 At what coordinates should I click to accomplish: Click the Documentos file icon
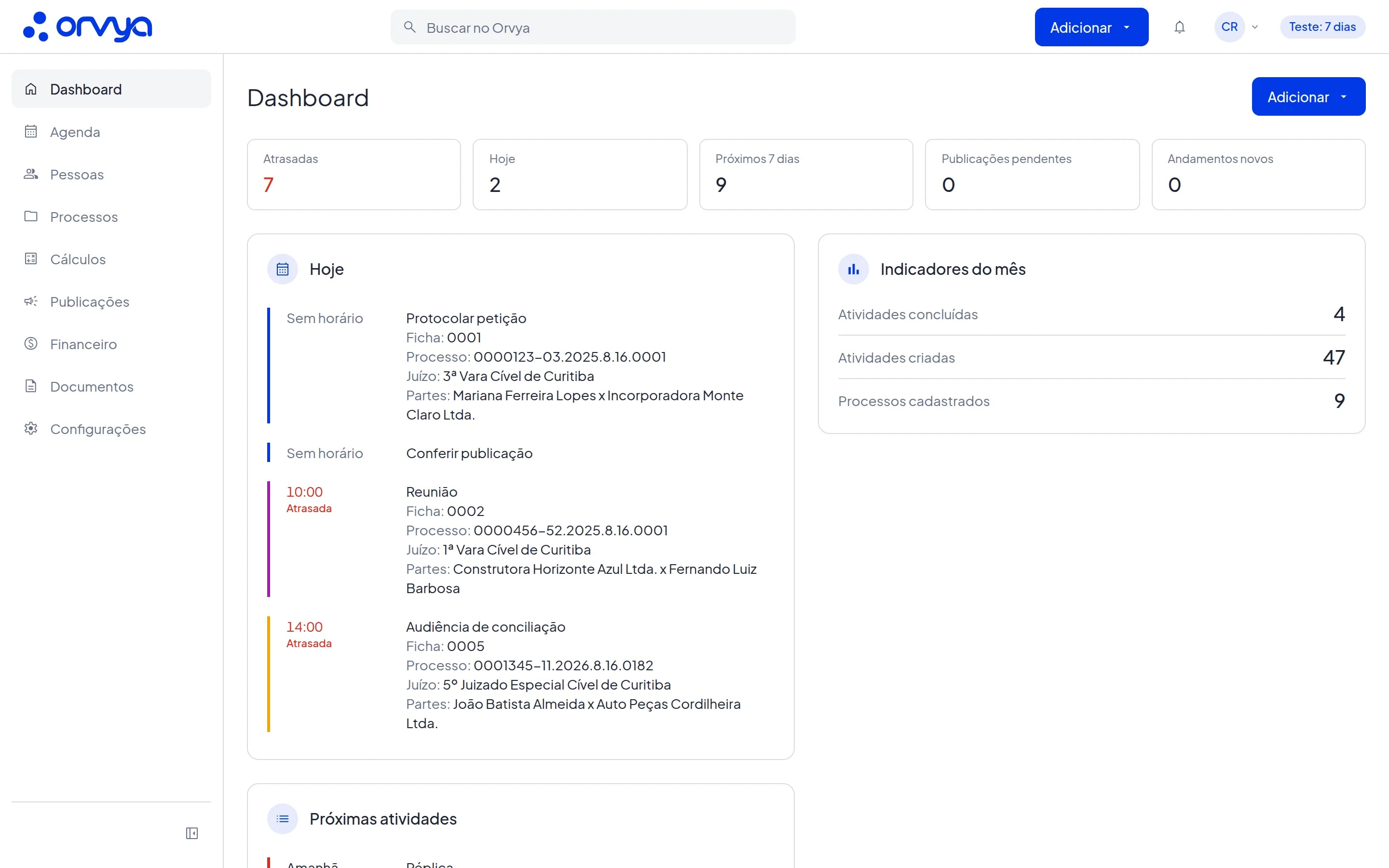click(31, 386)
